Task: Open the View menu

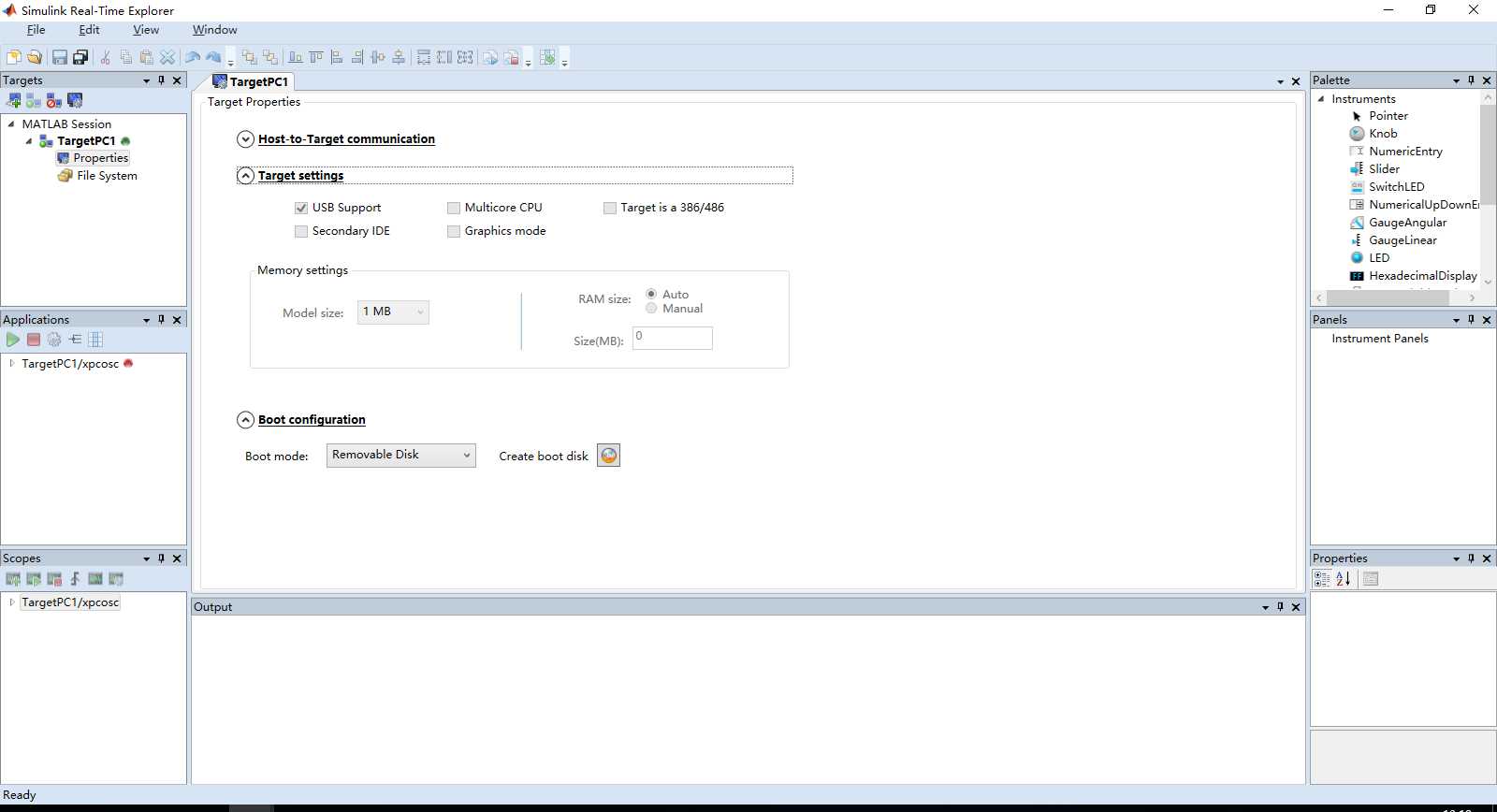Action: tap(146, 30)
